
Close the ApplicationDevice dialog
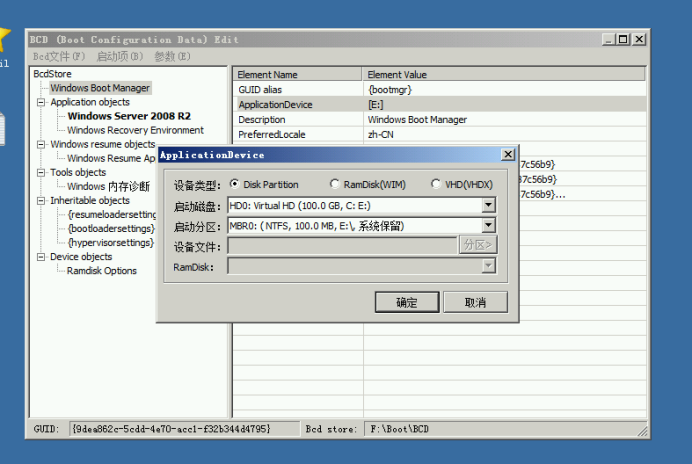click(507, 155)
